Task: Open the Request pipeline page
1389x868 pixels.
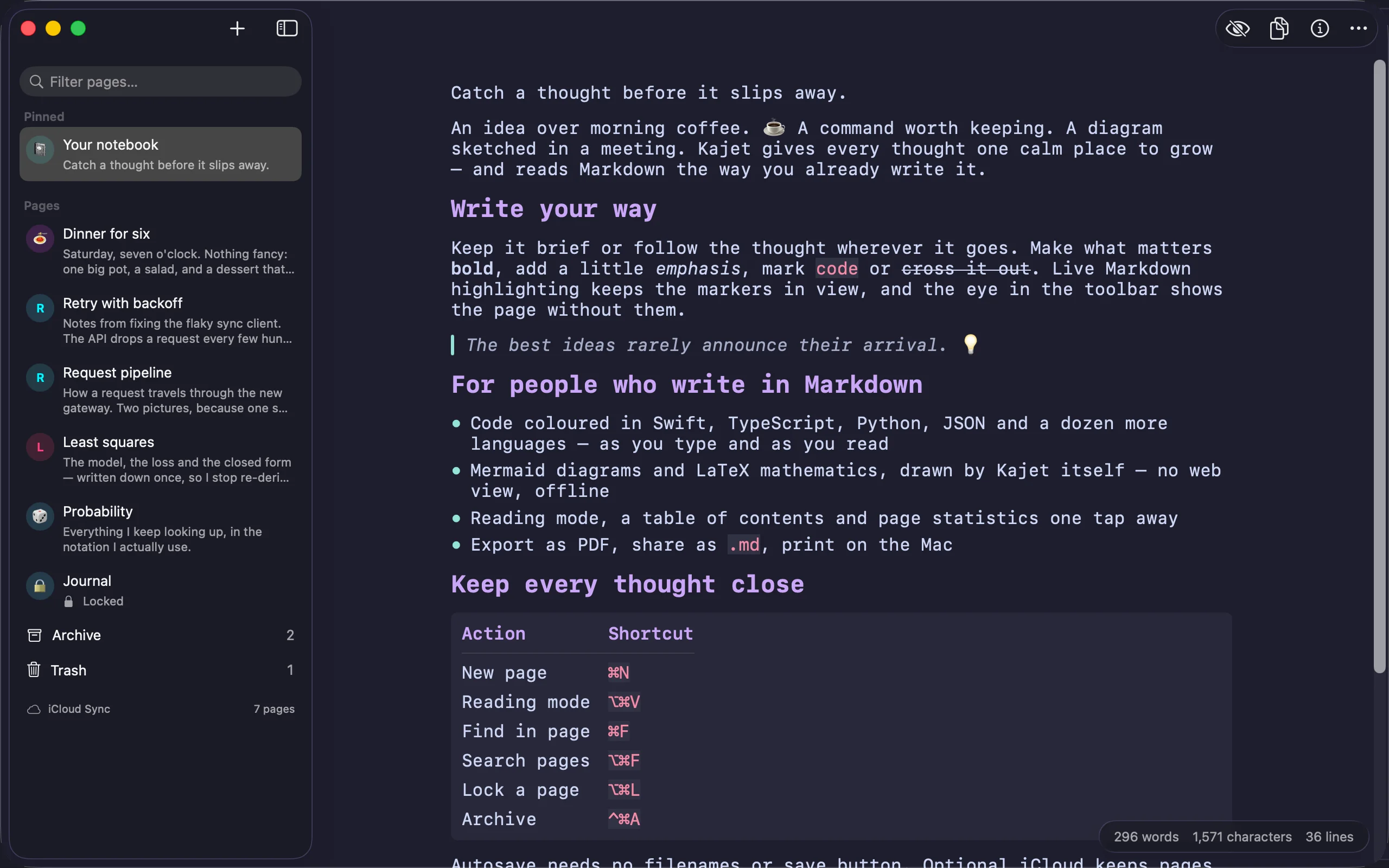Action: point(161,390)
